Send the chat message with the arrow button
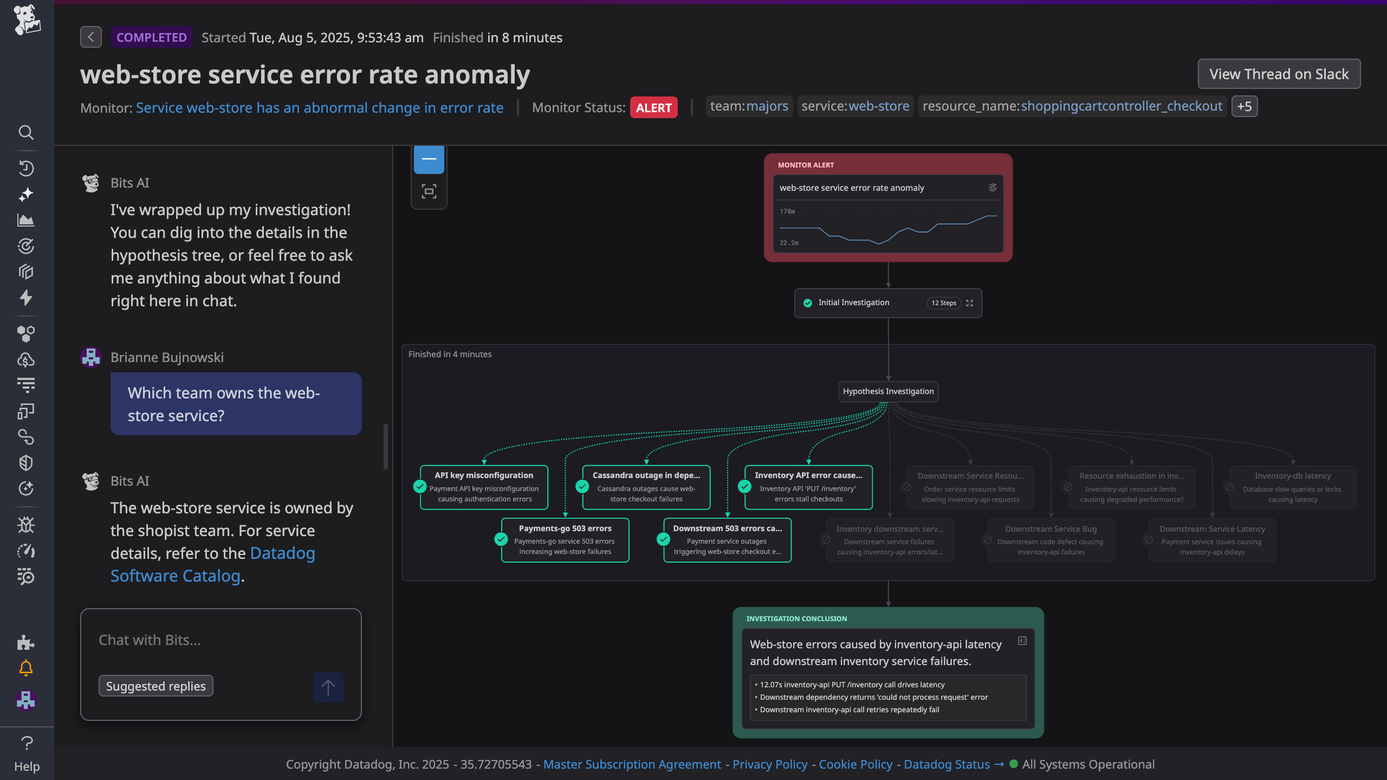This screenshot has height=780, width=1387. (328, 687)
